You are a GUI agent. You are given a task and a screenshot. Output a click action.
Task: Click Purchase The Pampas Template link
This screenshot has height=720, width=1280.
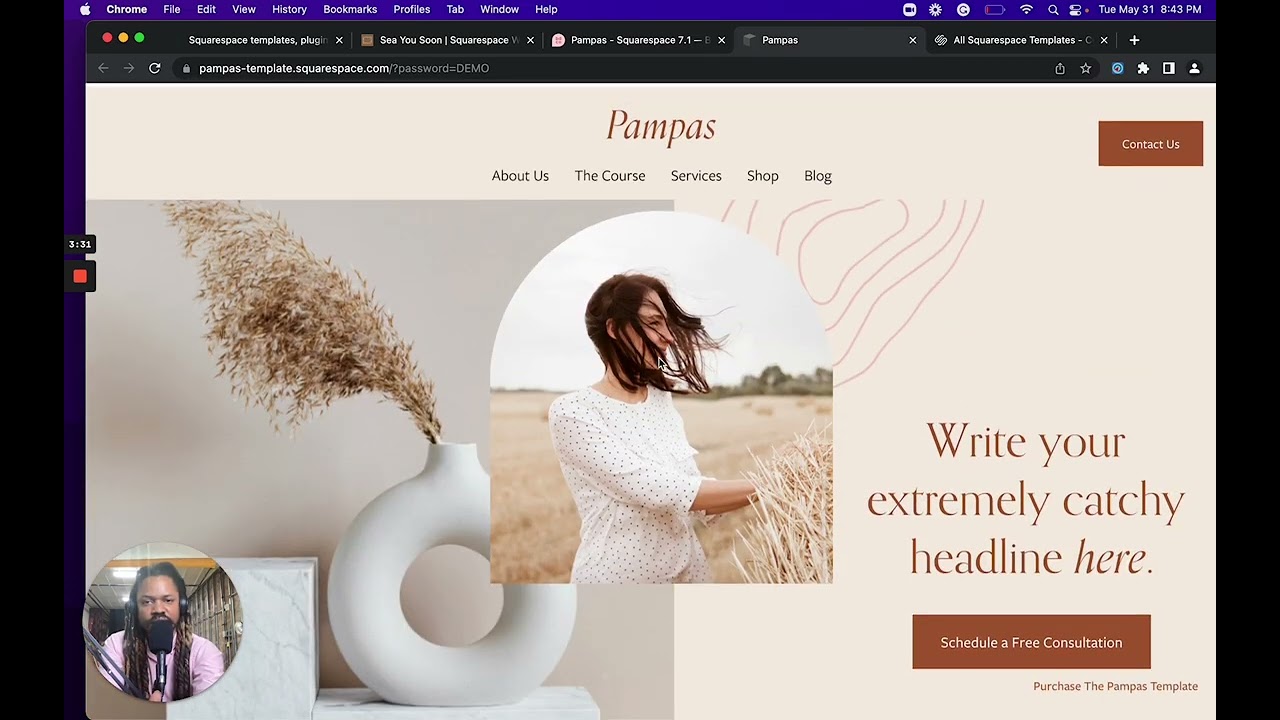[1115, 686]
